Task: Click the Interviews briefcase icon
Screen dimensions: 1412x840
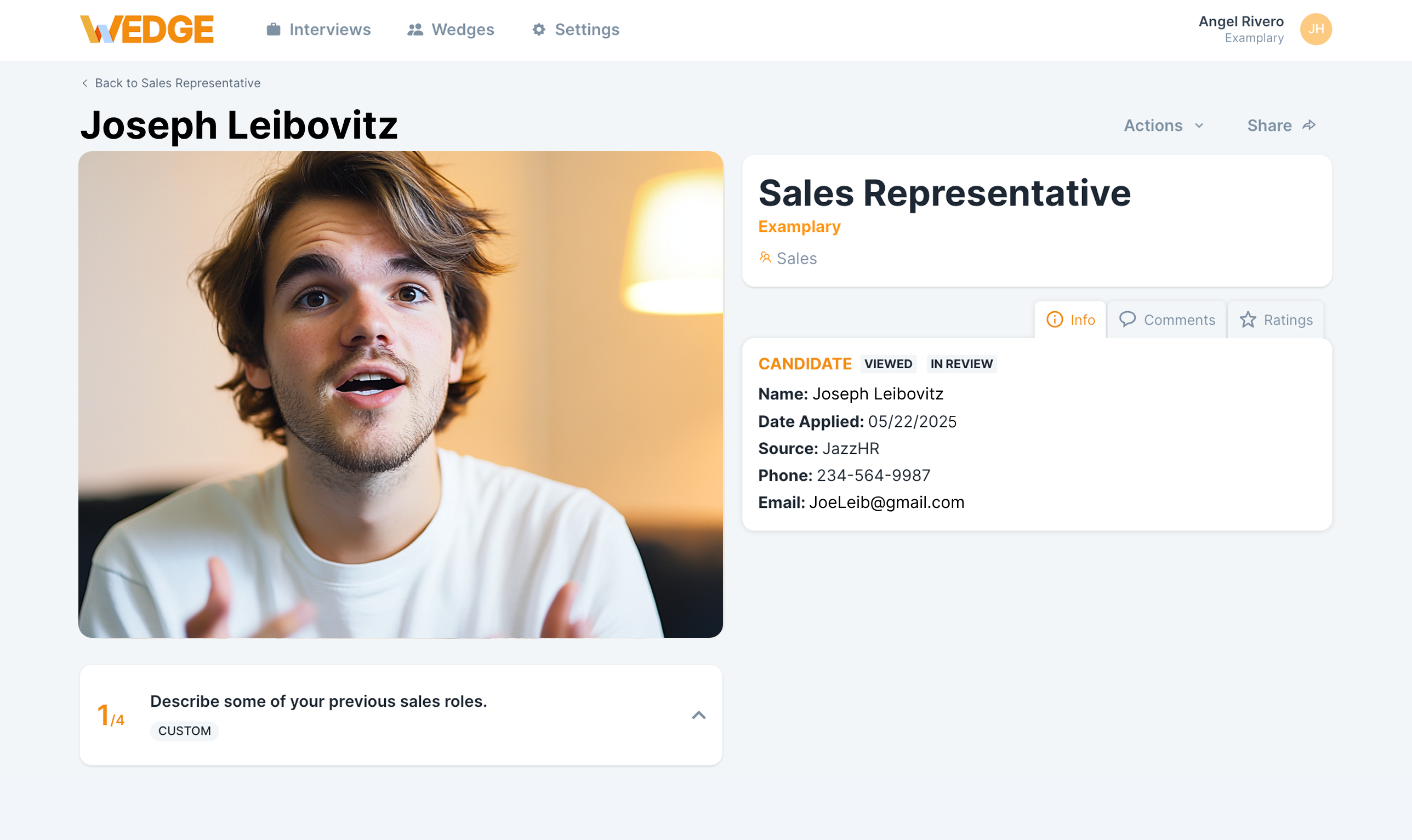Action: (x=274, y=30)
